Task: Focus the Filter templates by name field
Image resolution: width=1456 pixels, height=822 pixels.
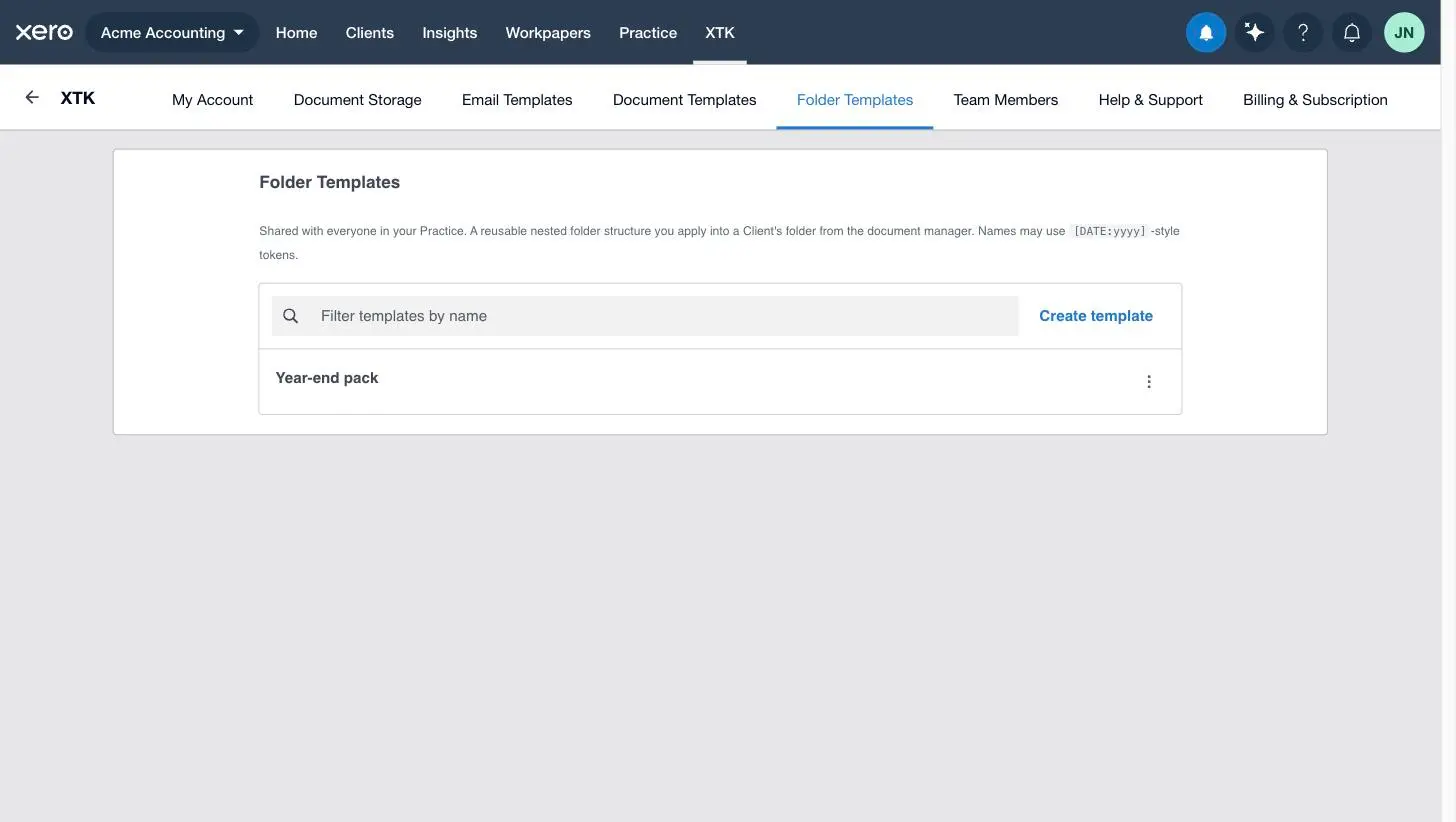Action: coord(645,316)
